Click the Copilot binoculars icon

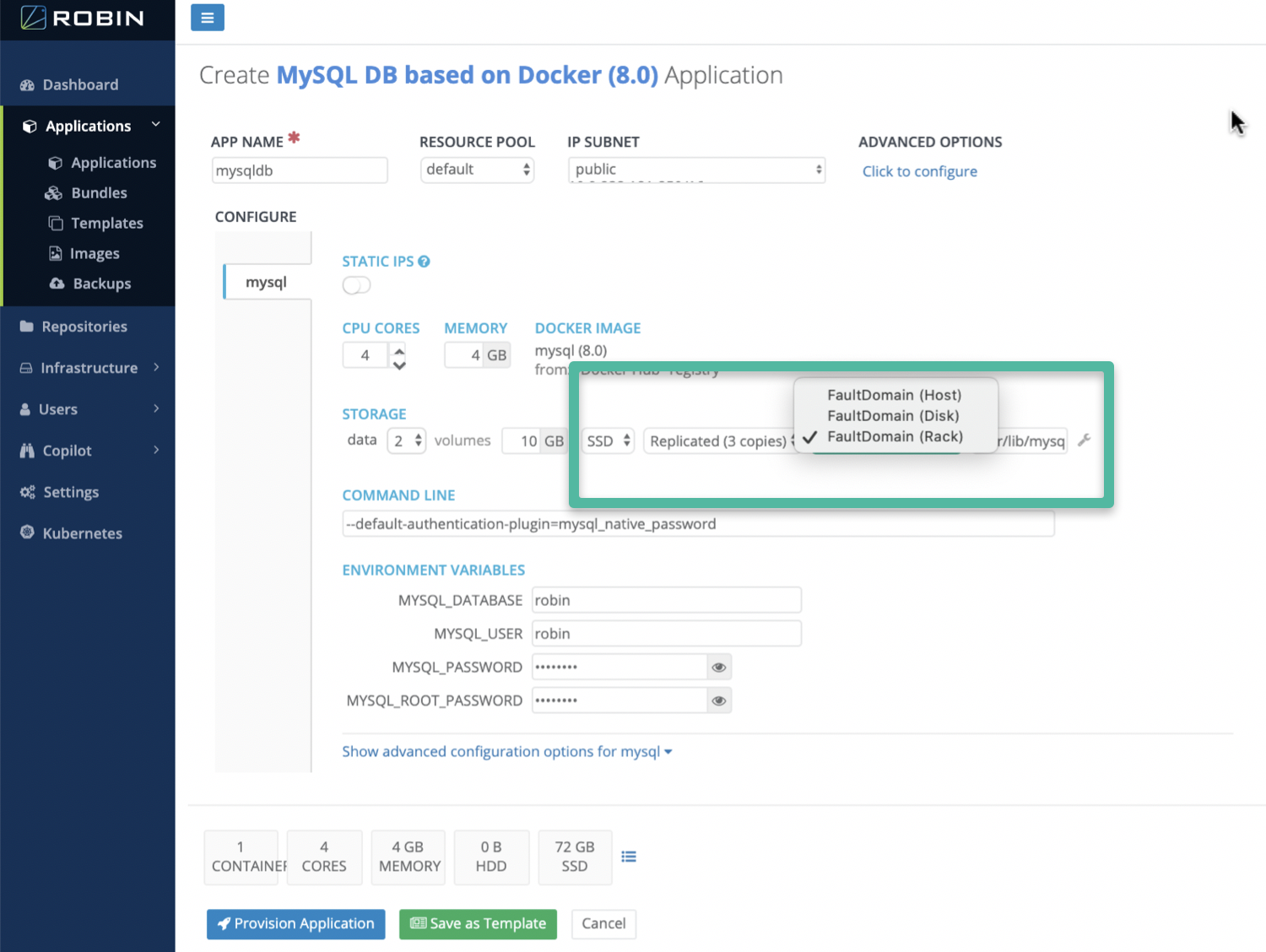27,451
